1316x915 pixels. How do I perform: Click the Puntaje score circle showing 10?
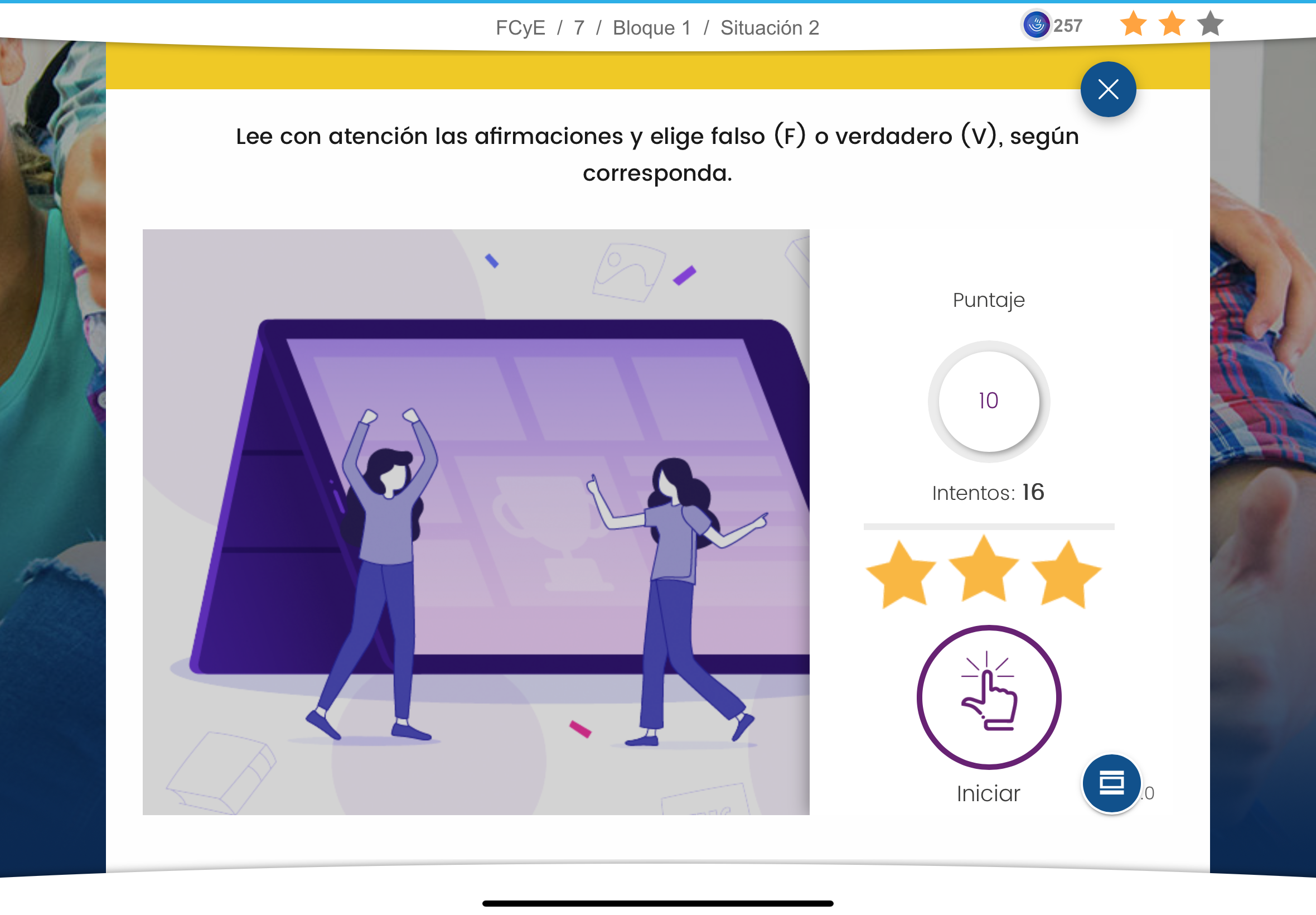pyautogui.click(x=988, y=401)
